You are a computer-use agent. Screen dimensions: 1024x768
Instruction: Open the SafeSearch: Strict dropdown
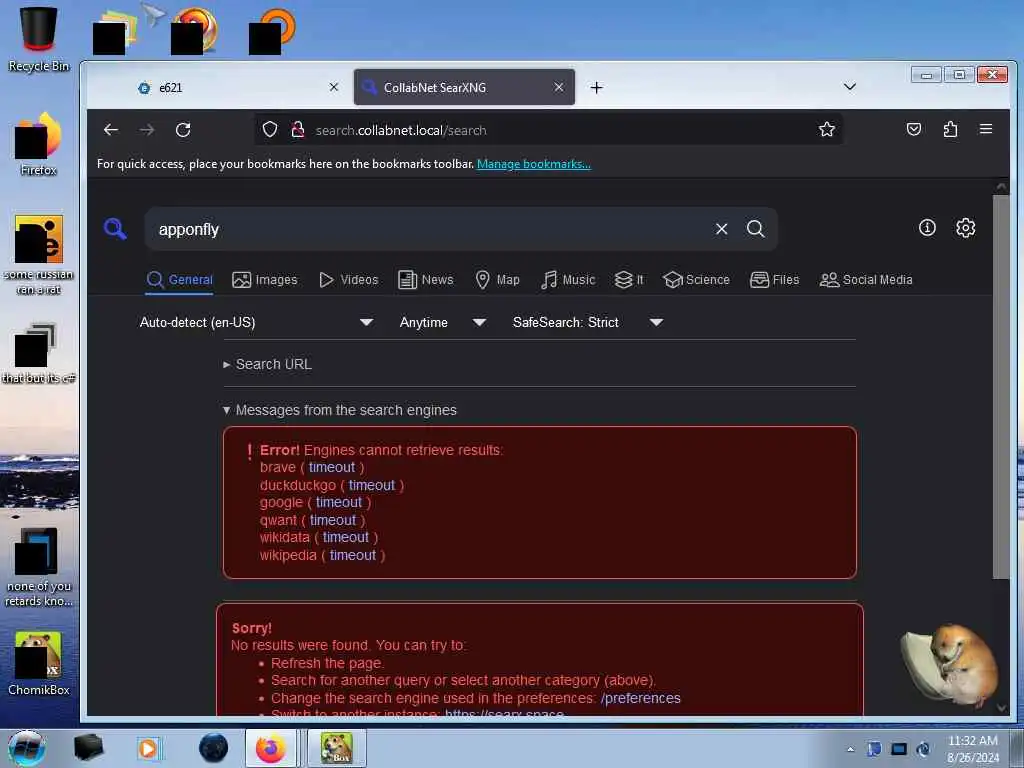coord(588,323)
